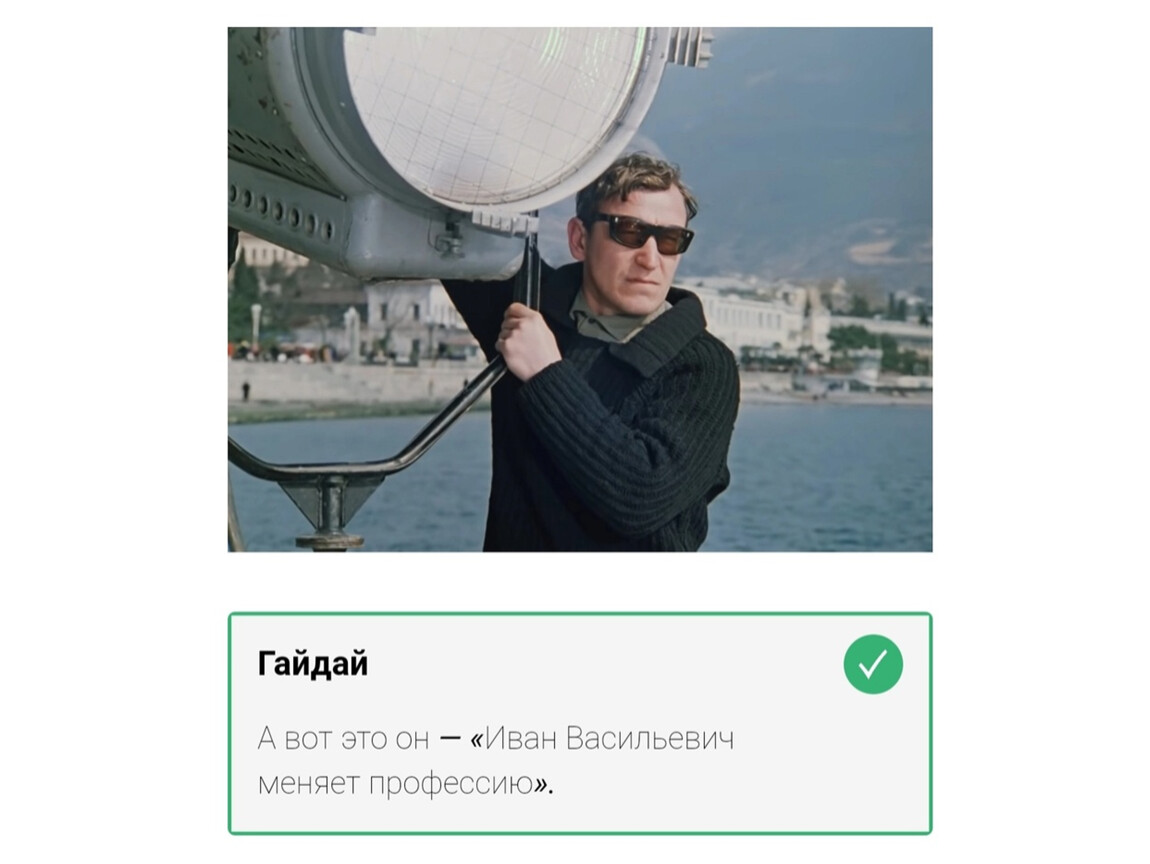Click the words Иван Васильевич
This screenshot has width=1150, height=864.
[x=610, y=739]
